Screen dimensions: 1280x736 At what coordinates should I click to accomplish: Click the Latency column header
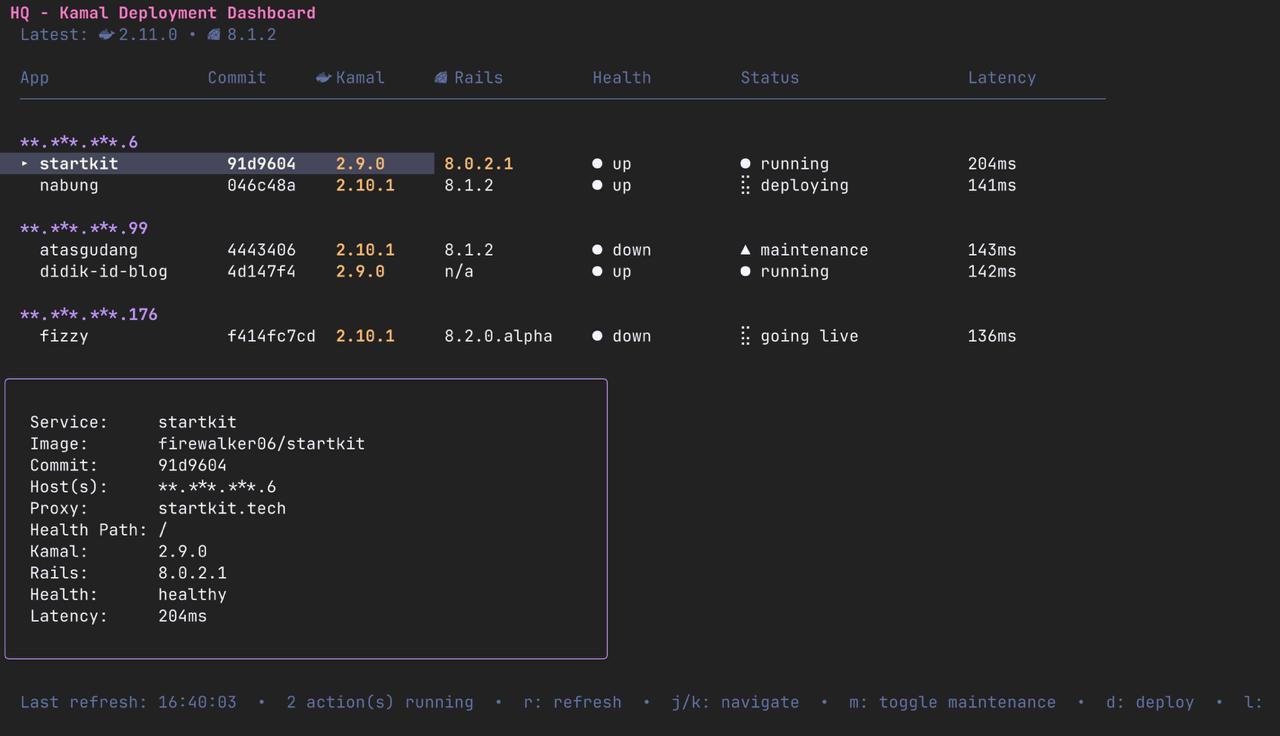[x=1001, y=78]
